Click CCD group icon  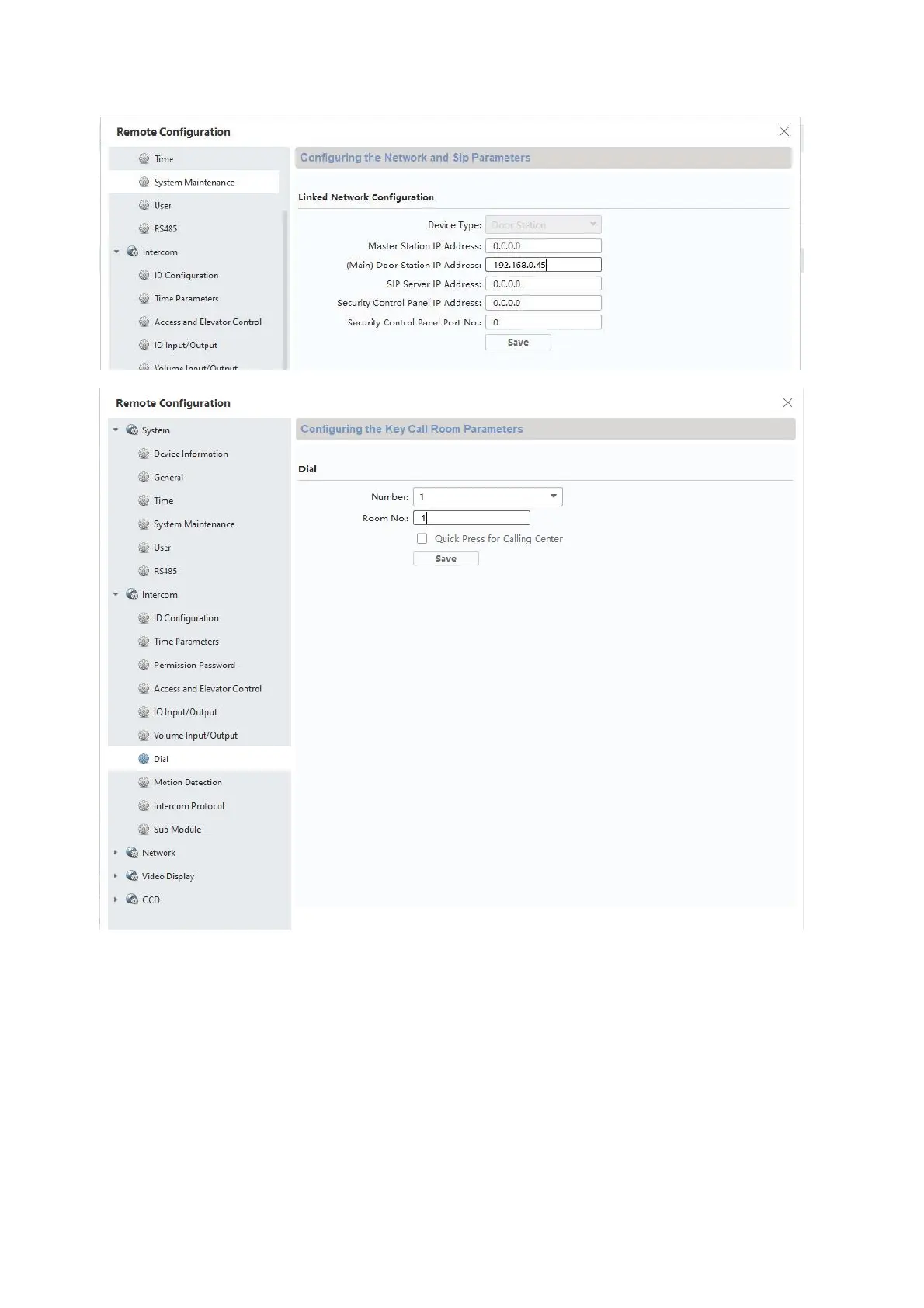132,899
